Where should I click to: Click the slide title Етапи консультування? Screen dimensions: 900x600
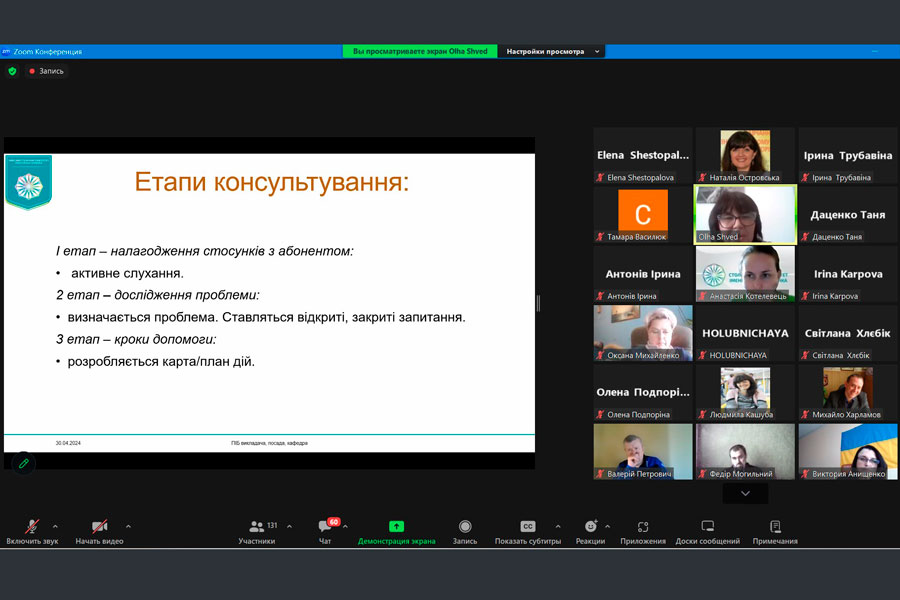coord(271,182)
